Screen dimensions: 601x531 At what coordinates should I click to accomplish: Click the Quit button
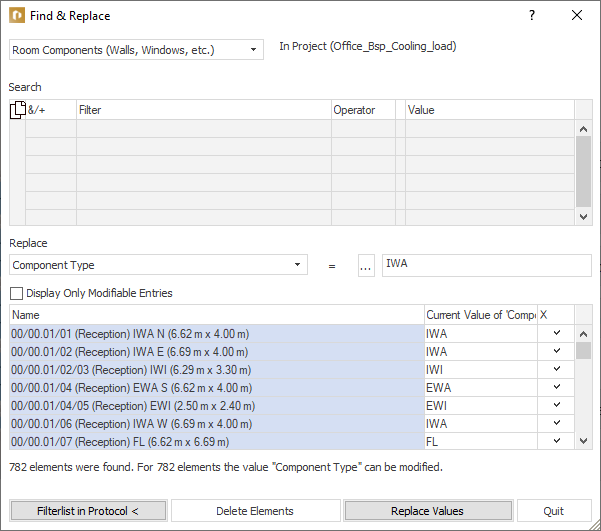tap(554, 511)
